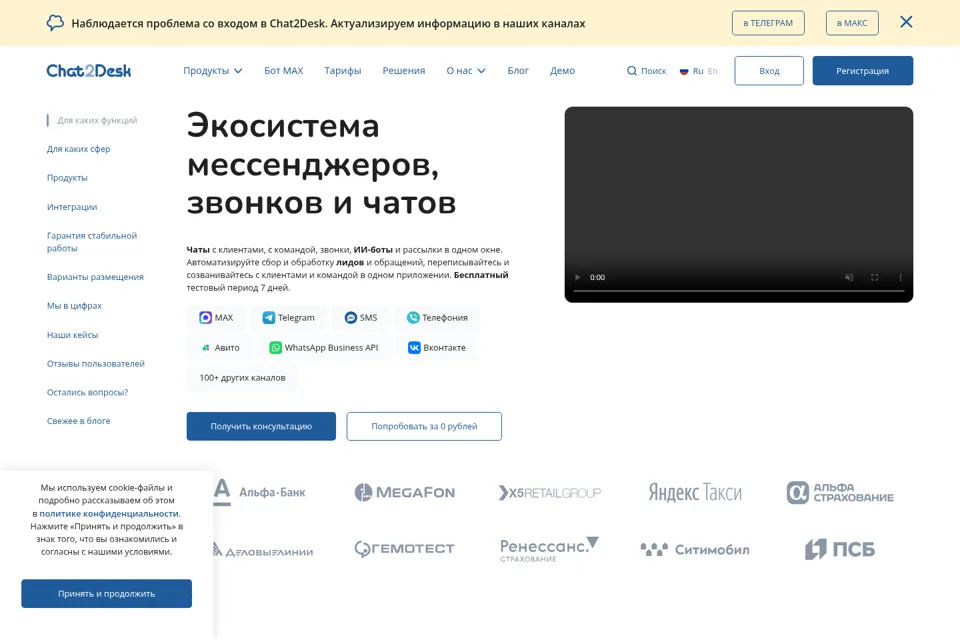The height and width of the screenshot is (640, 960).
Task: Open the Бот MAX menu item
Action: tap(283, 71)
